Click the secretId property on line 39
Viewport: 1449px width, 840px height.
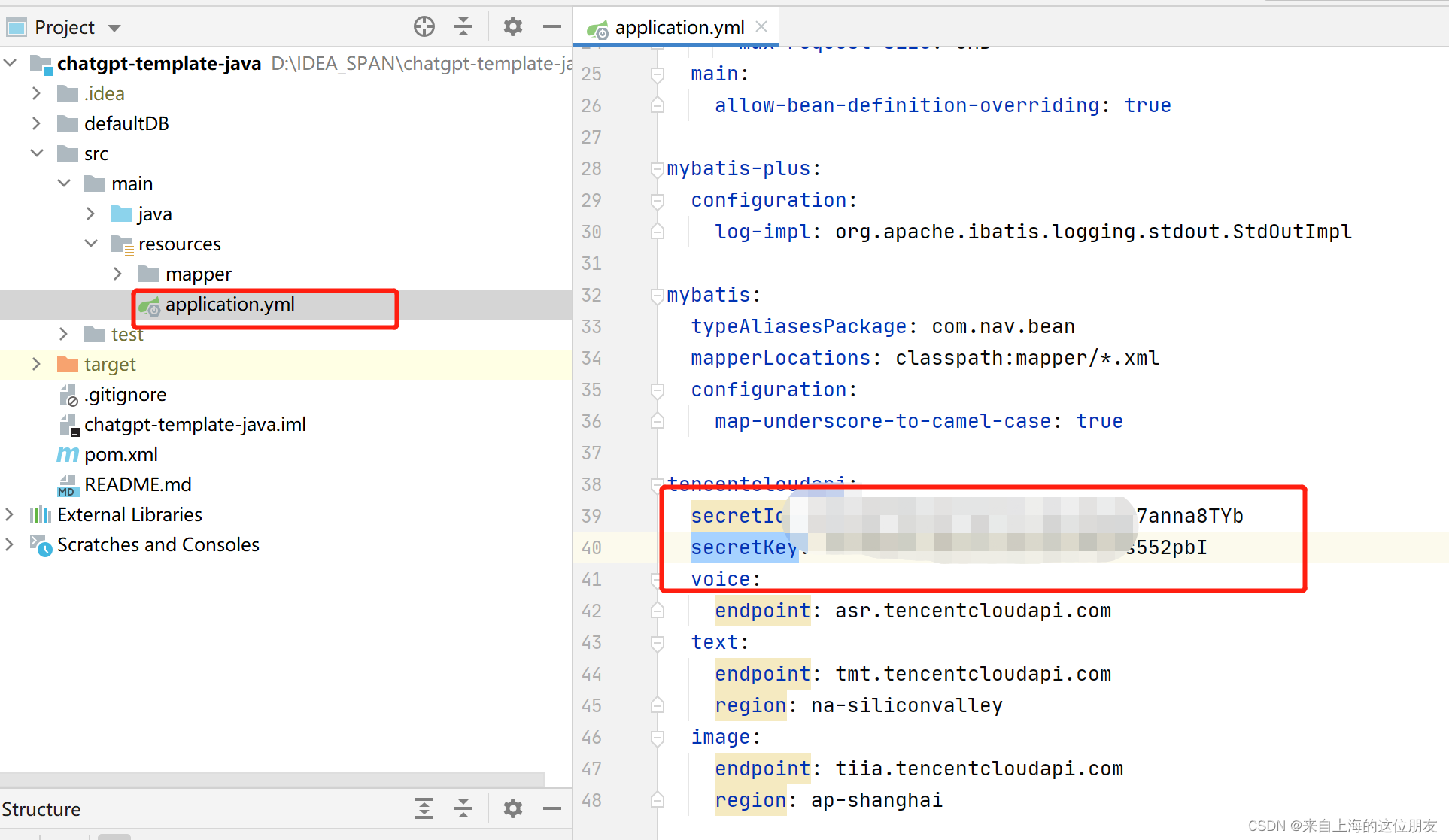pyautogui.click(x=737, y=516)
